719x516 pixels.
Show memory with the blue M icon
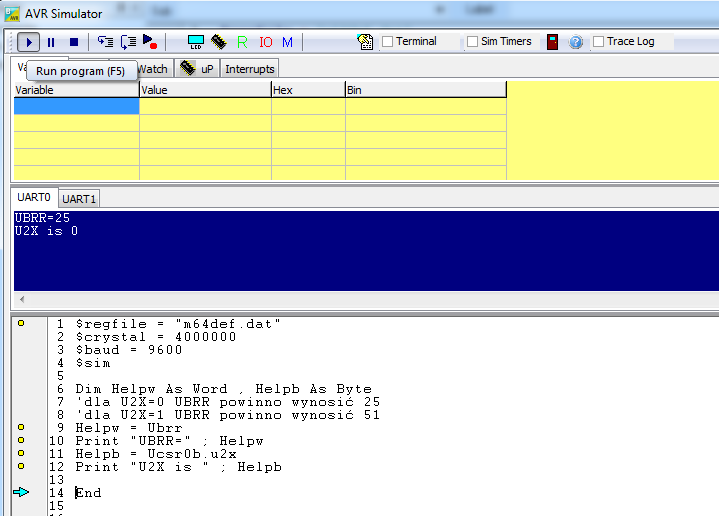[x=287, y=42]
